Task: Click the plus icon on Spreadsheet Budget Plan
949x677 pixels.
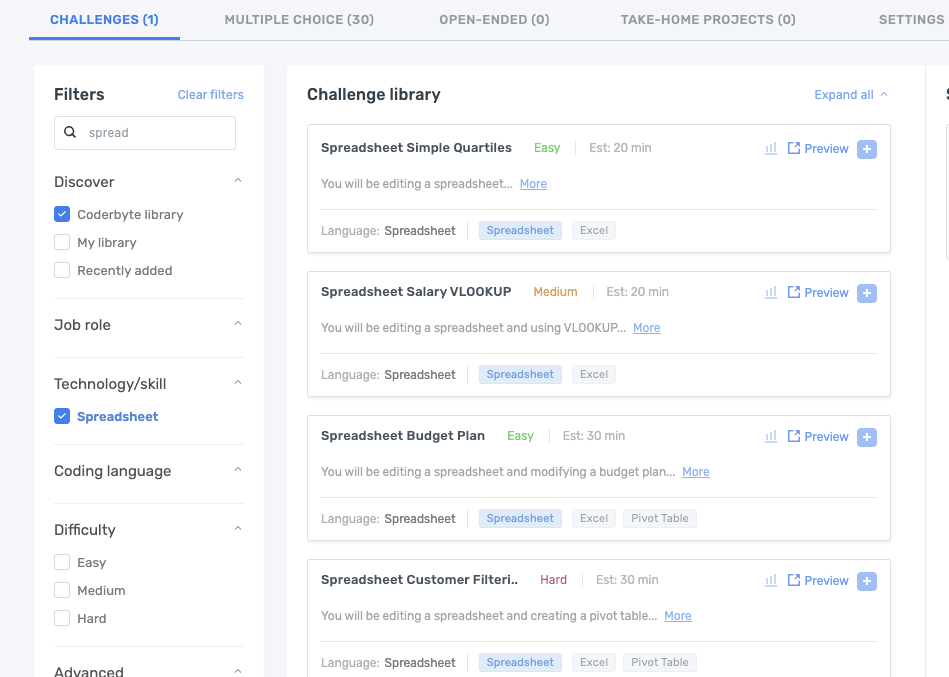Action: [867, 436]
